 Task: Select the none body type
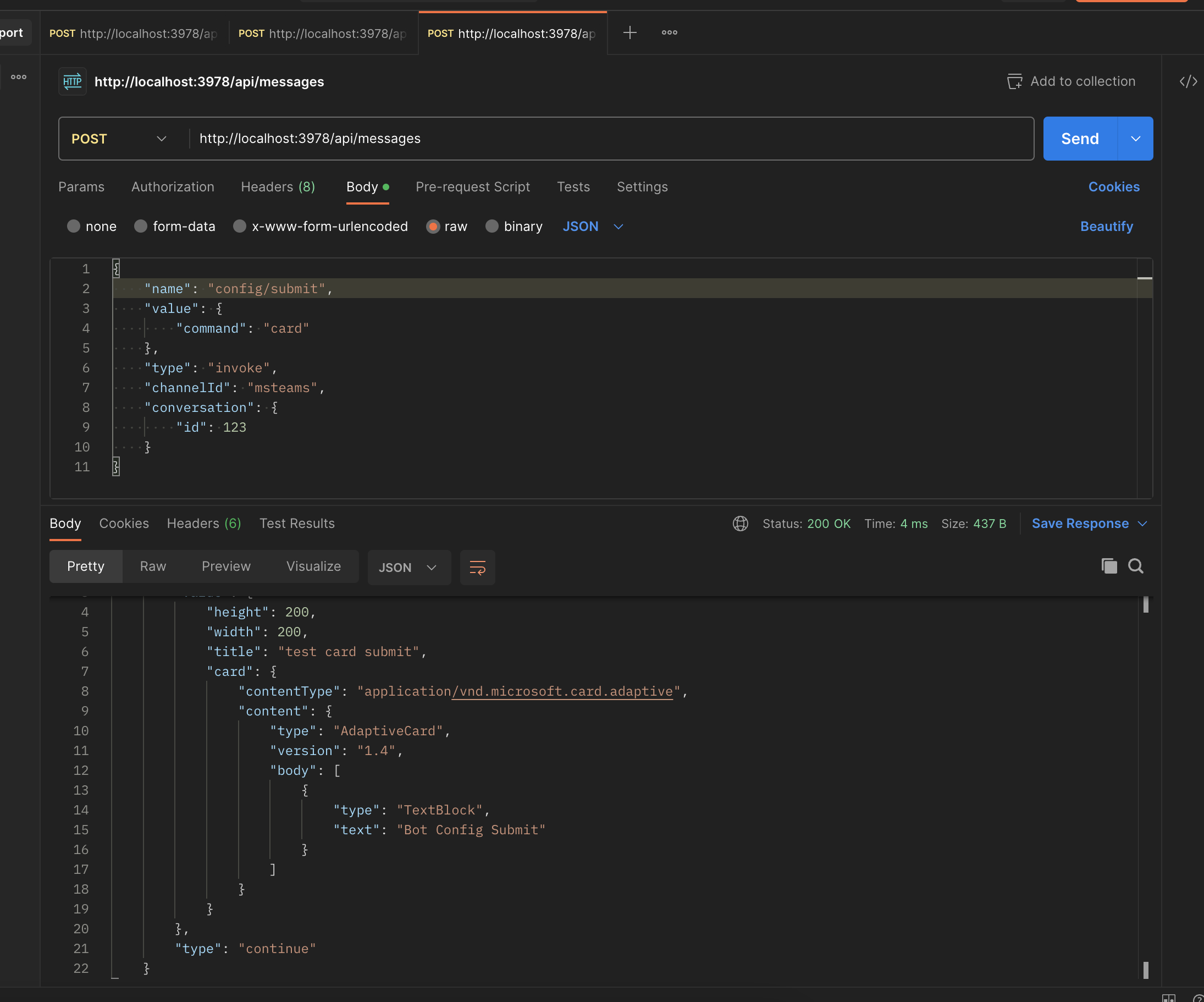click(73, 227)
